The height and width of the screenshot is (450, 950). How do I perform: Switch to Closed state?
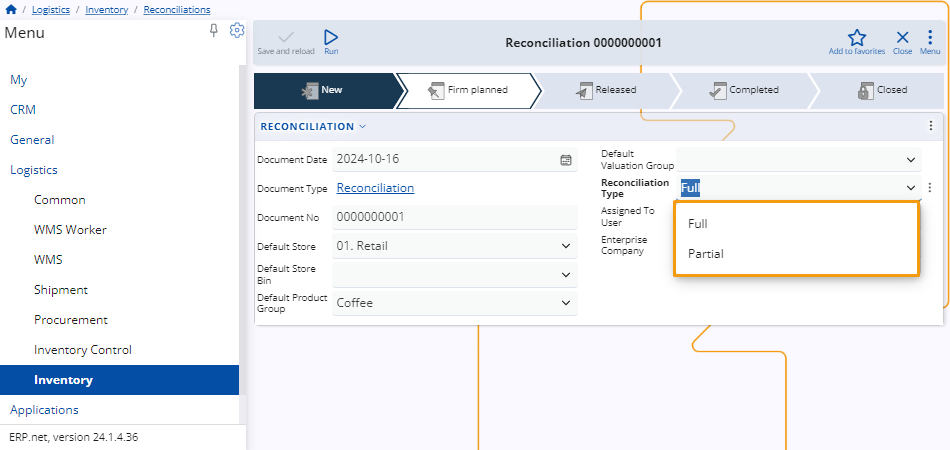878,90
